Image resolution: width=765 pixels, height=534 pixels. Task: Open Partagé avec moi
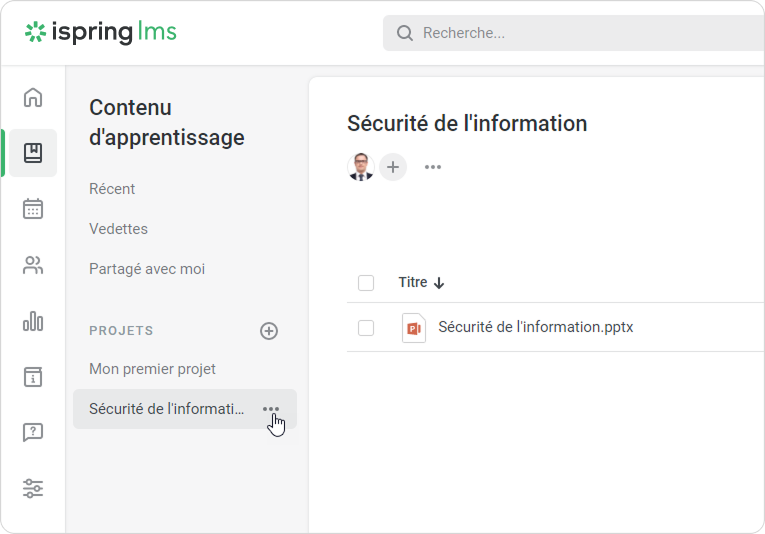point(147,269)
